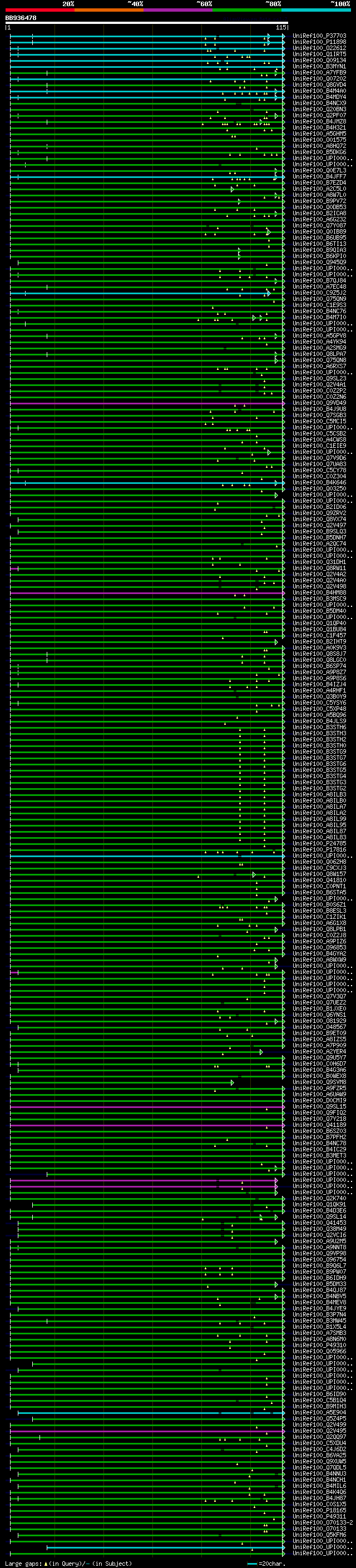Choose the UniRef100_A8IL99 hit label
The height and width of the screenshot is (1568, 356).
(x=319, y=819)
